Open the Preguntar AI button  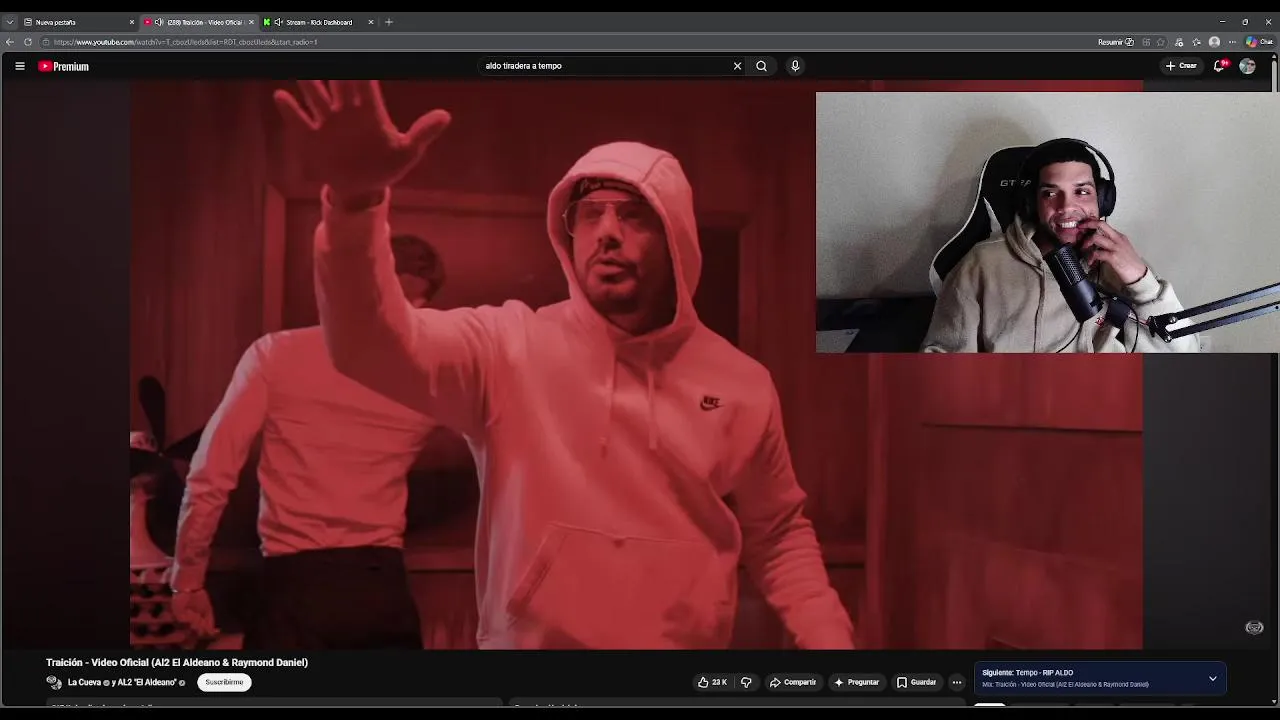pos(856,682)
